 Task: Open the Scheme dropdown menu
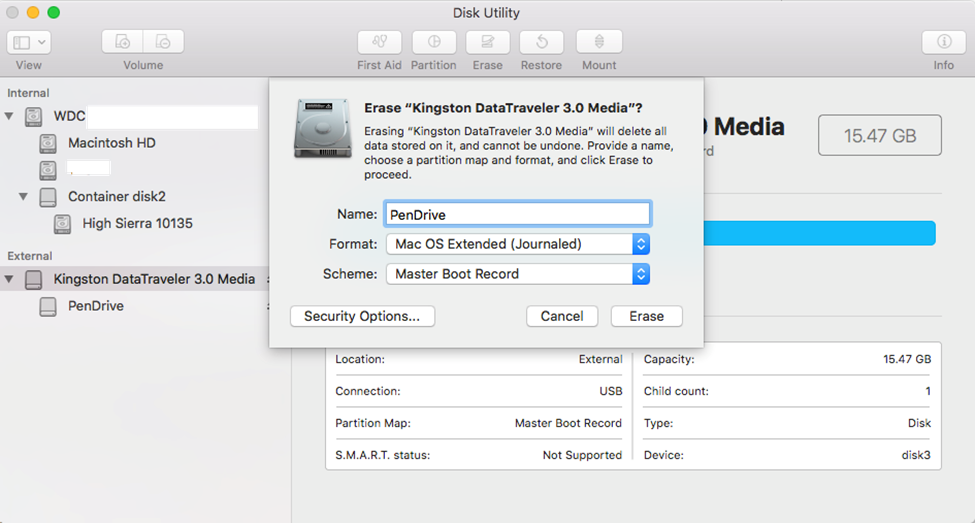point(518,274)
